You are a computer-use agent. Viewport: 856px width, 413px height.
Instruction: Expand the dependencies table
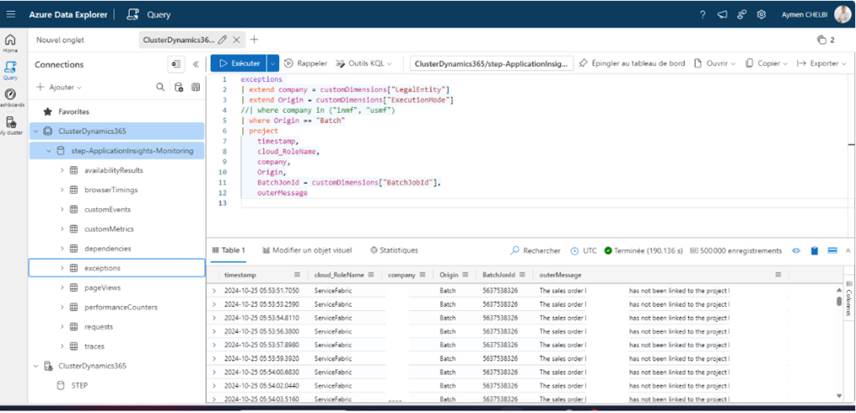click(x=62, y=248)
